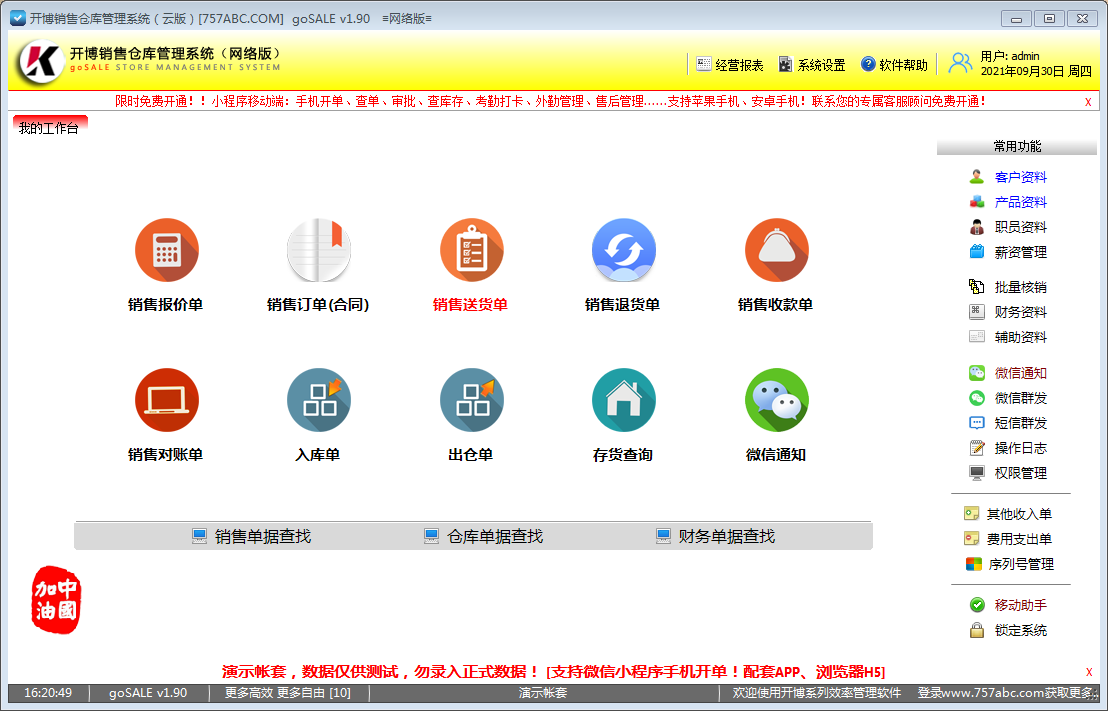Open the 系统设置 settings menu
This screenshot has width=1108, height=711.
pyautogui.click(x=820, y=63)
